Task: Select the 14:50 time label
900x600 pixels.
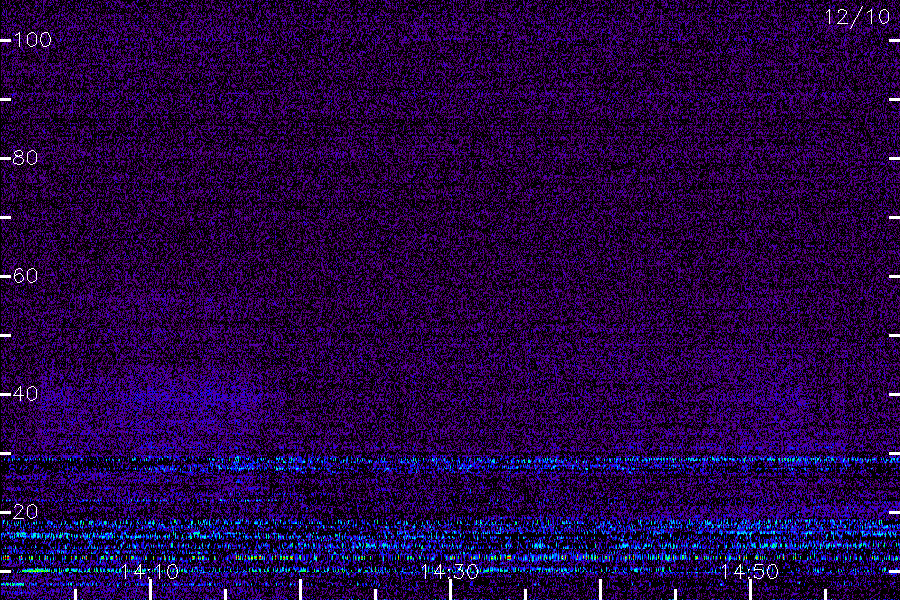Action: click(x=750, y=572)
